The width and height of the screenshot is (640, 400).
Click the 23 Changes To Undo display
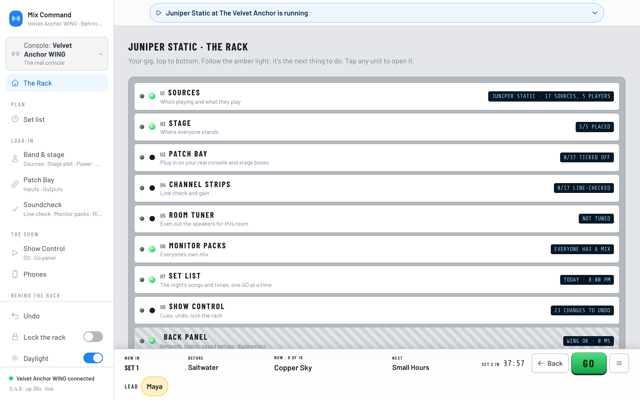coord(582,311)
